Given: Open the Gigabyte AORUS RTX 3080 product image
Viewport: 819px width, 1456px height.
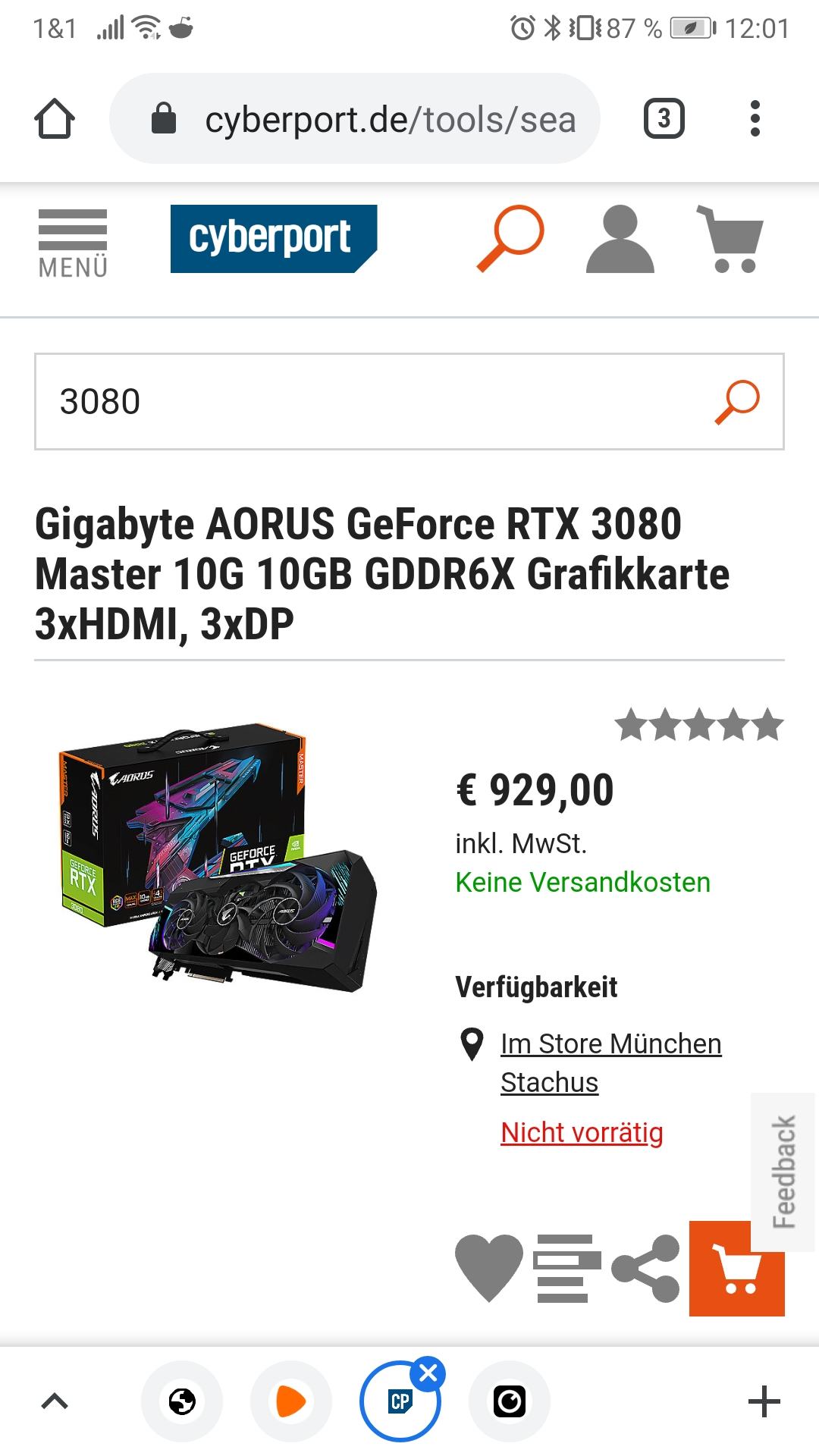Looking at the screenshot, I should [217, 857].
